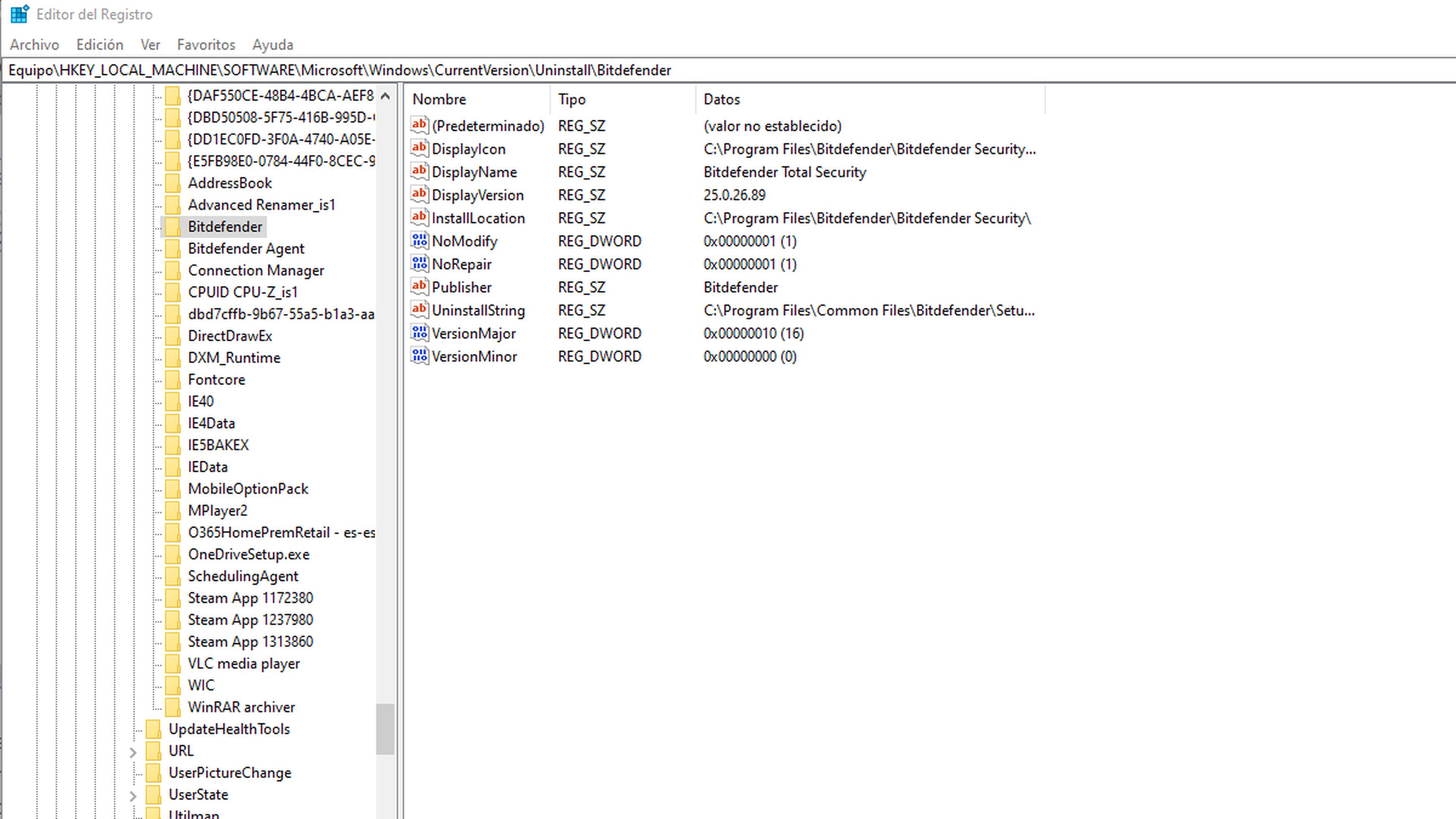Expand the URL tree node
This screenshot has height=819, width=1456.
click(x=133, y=752)
